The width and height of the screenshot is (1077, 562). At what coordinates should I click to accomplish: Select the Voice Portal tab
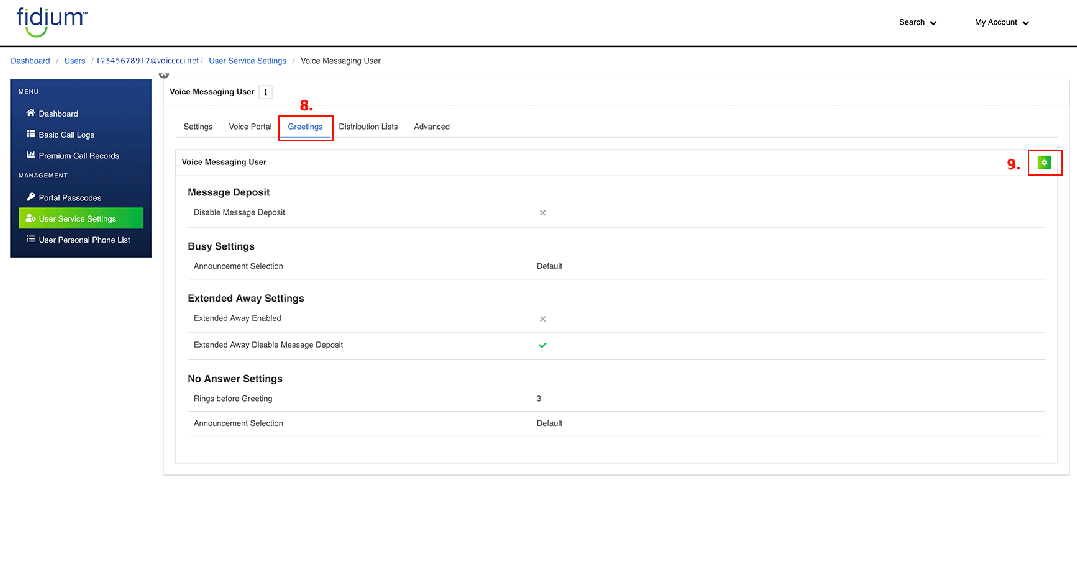pos(249,127)
